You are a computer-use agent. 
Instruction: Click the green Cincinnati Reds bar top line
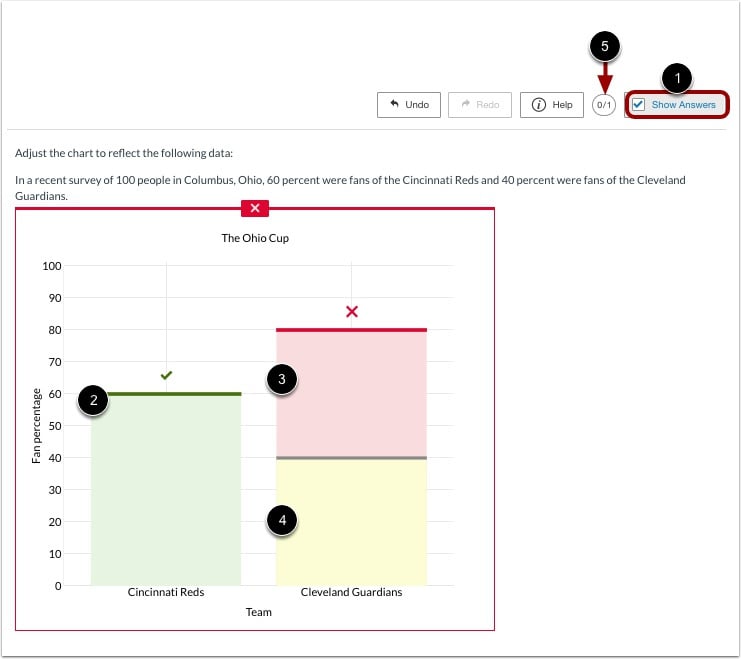tap(174, 394)
